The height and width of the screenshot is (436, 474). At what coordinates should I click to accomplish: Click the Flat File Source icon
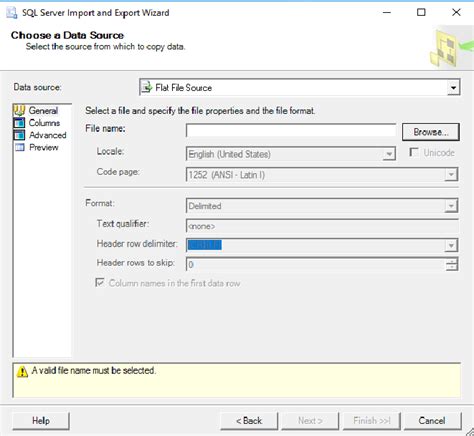[x=147, y=88]
